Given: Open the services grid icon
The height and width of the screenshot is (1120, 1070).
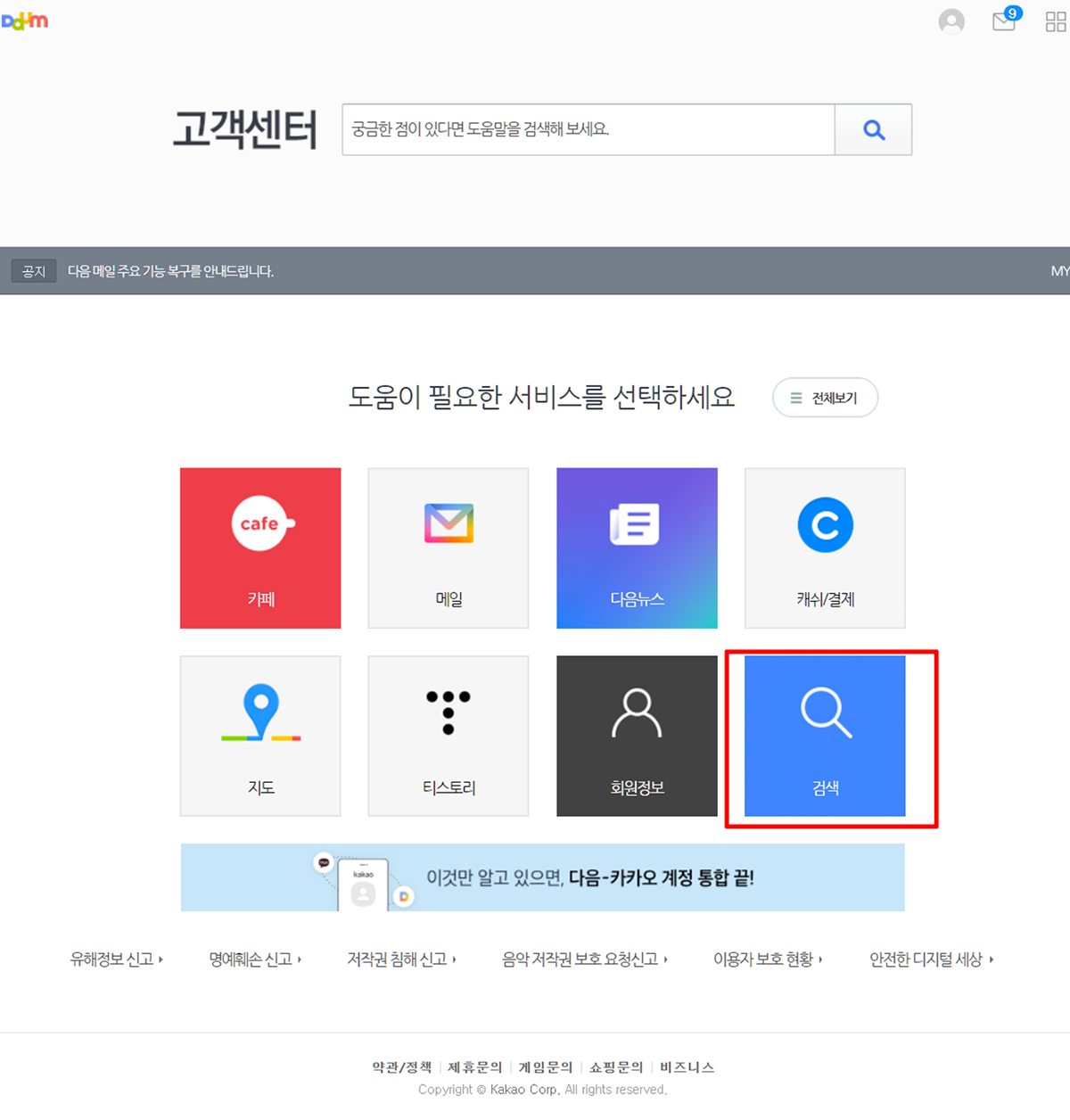Looking at the screenshot, I should coord(1056,22).
